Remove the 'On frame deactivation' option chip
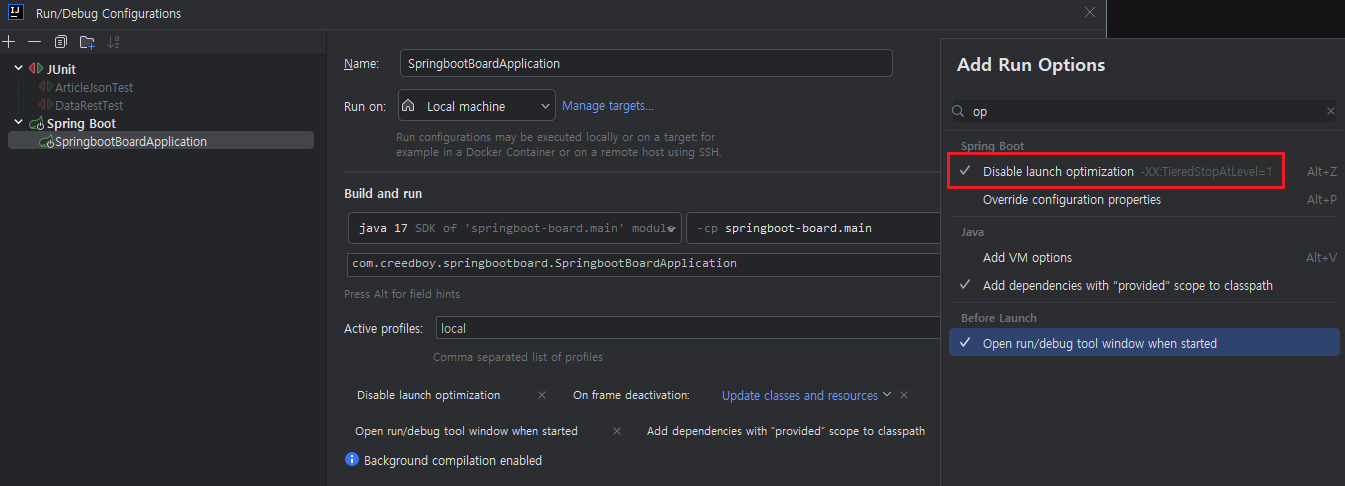Screen dimensions: 1345x486 pos(904,395)
